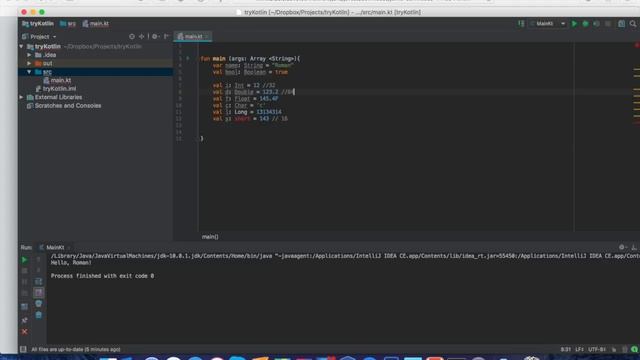
Task: Hide the Run tool window
Action: [x=633, y=247]
